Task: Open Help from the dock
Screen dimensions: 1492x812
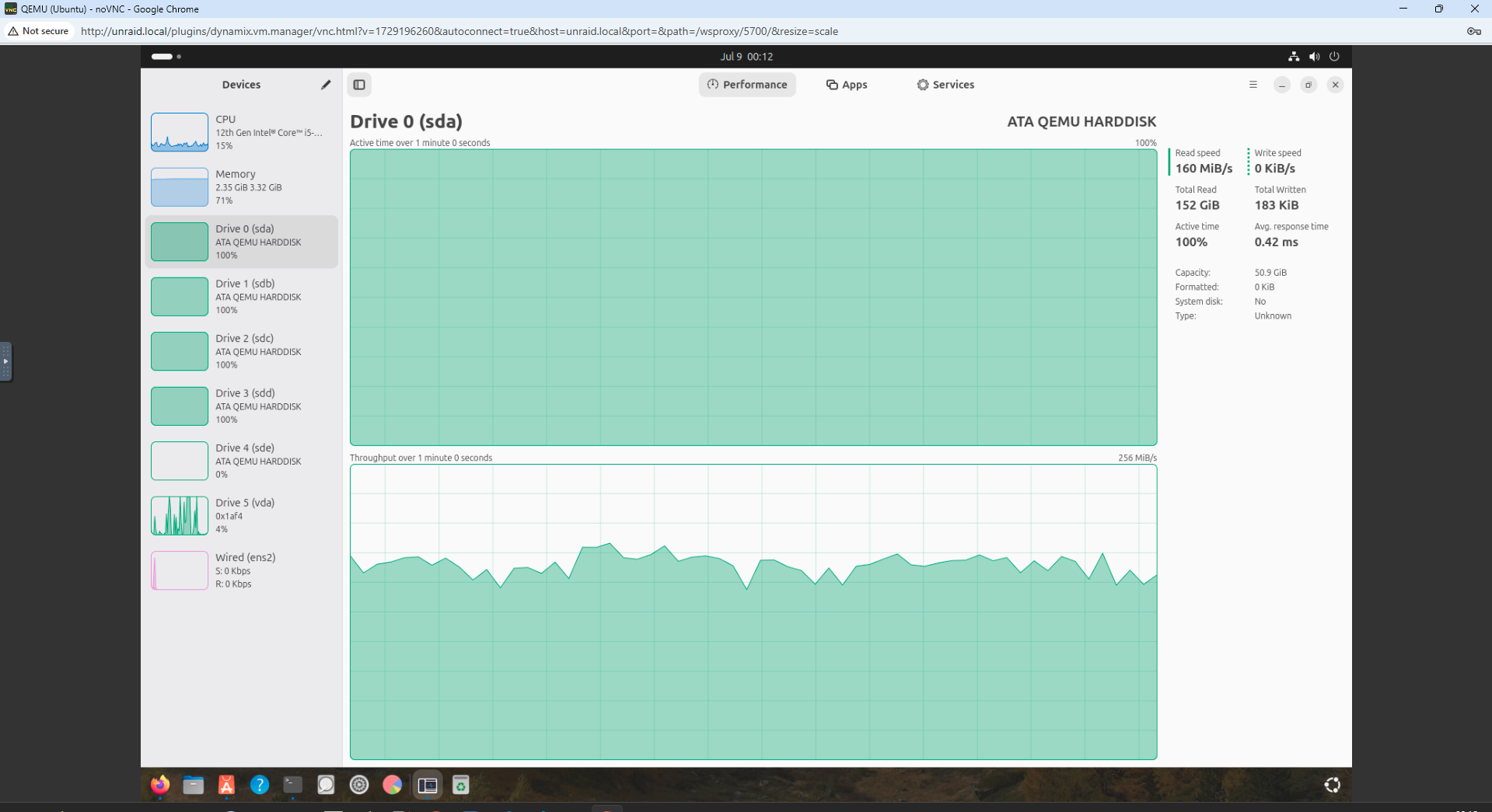Action: click(260, 785)
